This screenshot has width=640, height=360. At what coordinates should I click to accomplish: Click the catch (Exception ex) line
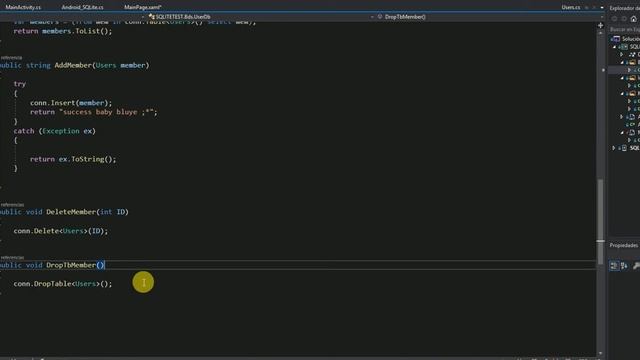coord(54,131)
